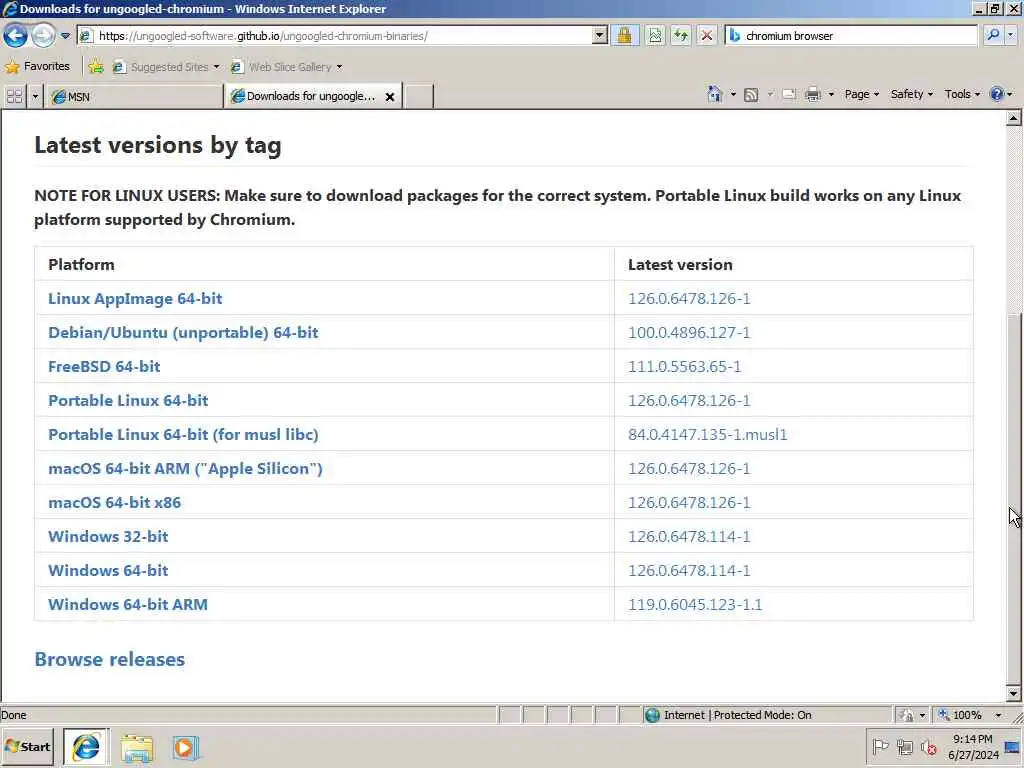Click version 84.0.4147.135-1.musl1 link
The image size is (1024, 768).
(x=707, y=434)
